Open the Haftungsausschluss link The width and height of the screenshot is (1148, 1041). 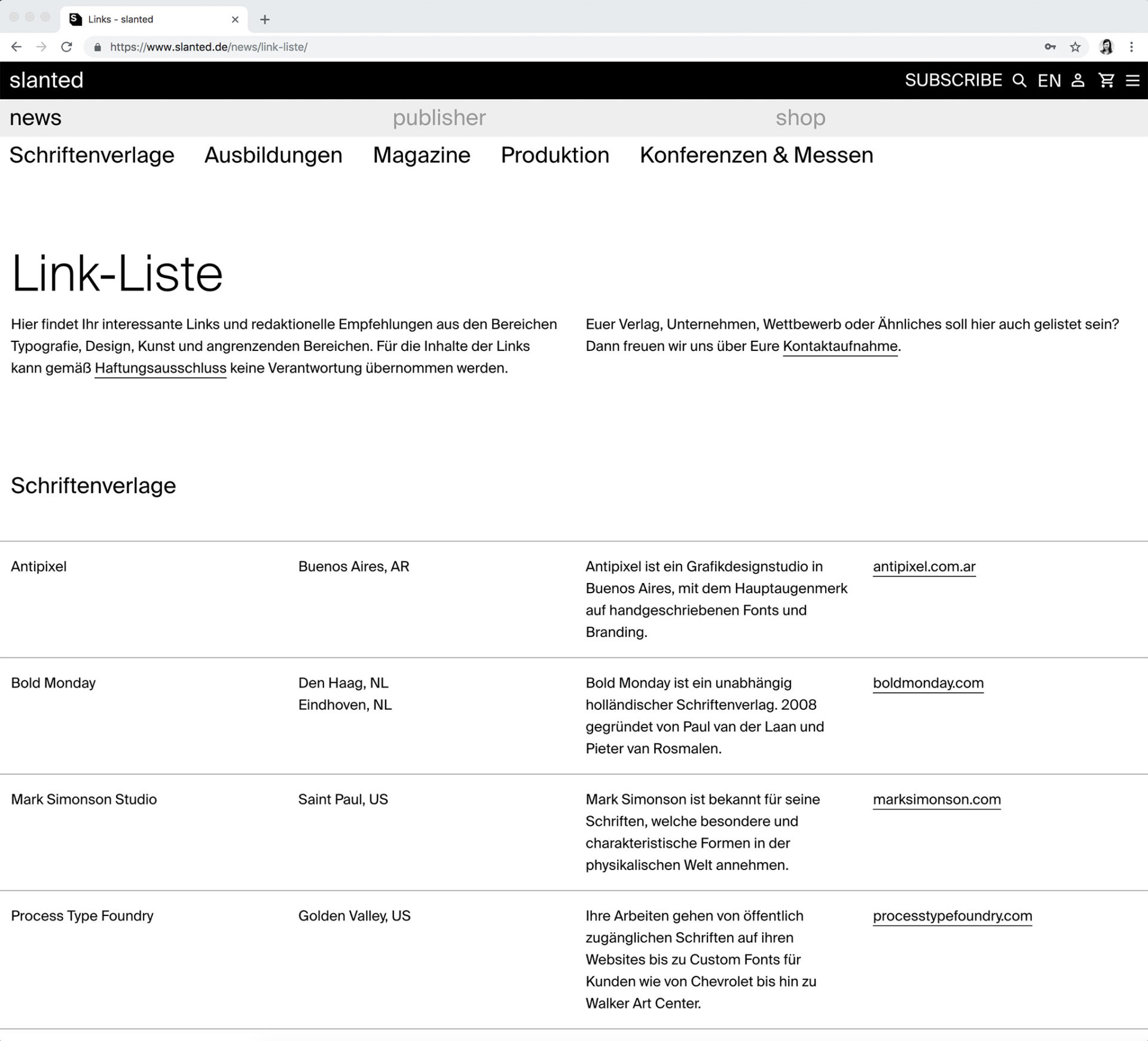pyautogui.click(x=160, y=368)
